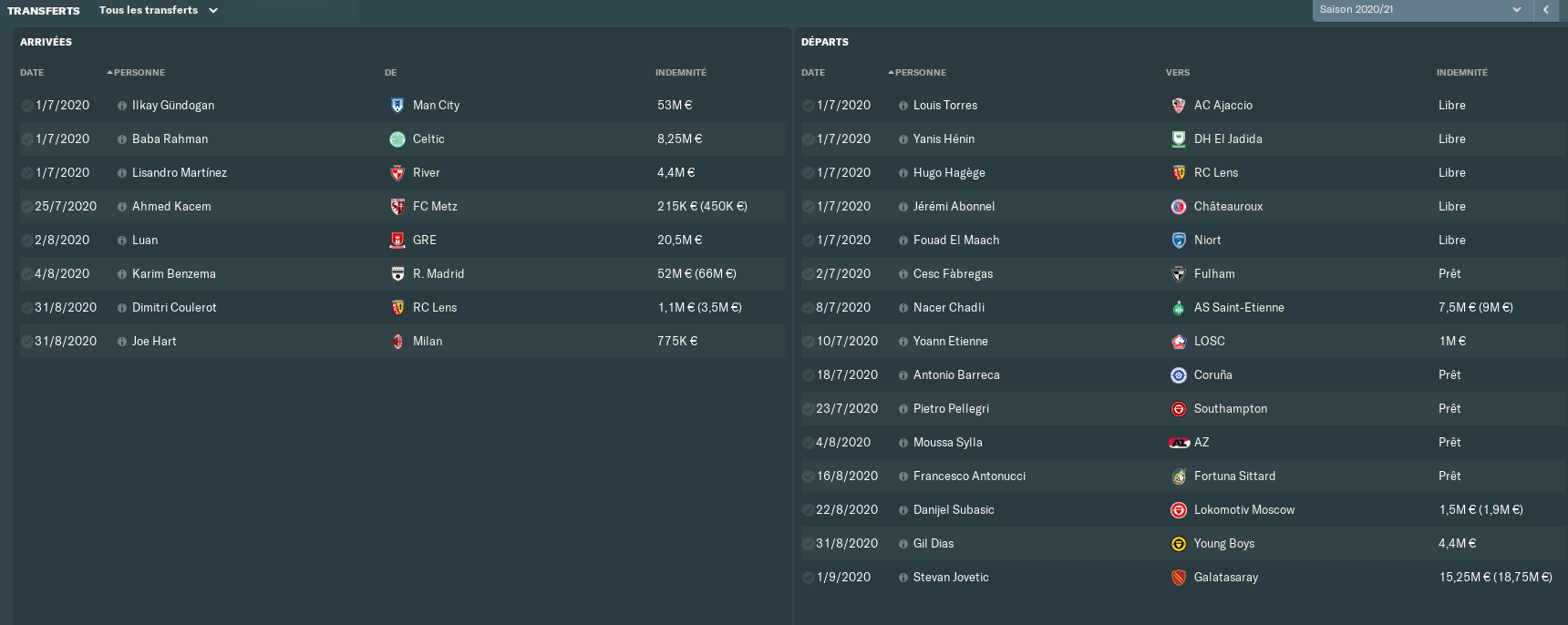Click Niort club badge icon
Image resolution: width=1568 pixels, height=625 pixels.
click(x=1179, y=241)
